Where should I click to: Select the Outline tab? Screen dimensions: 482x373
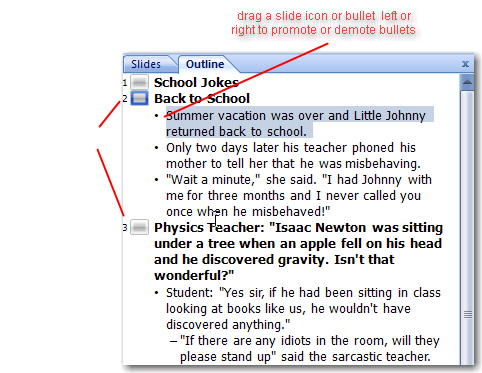coord(205,64)
